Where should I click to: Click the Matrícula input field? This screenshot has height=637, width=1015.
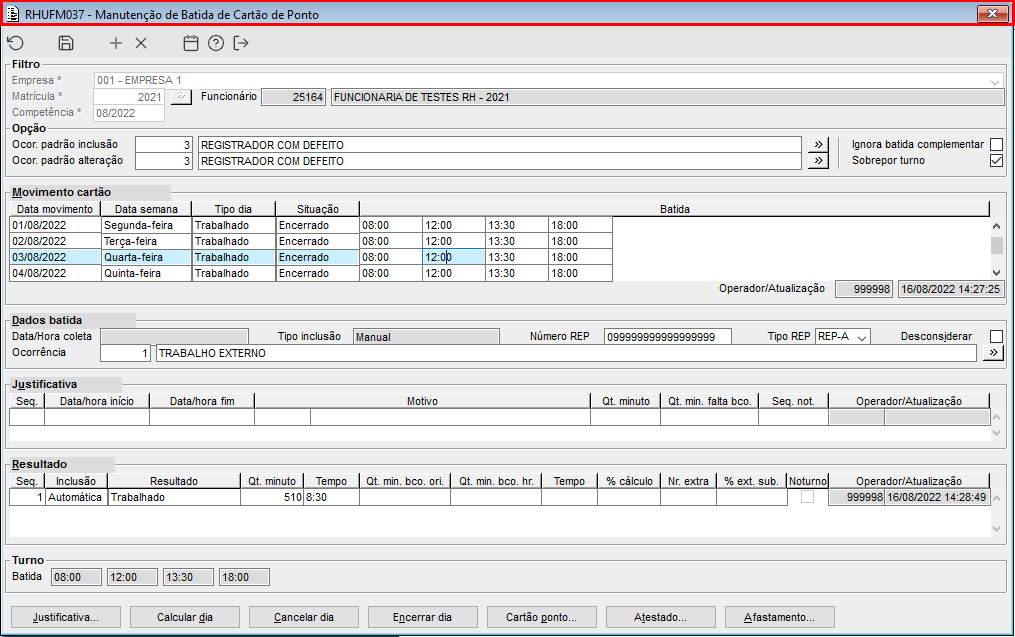pyautogui.click(x=129, y=97)
